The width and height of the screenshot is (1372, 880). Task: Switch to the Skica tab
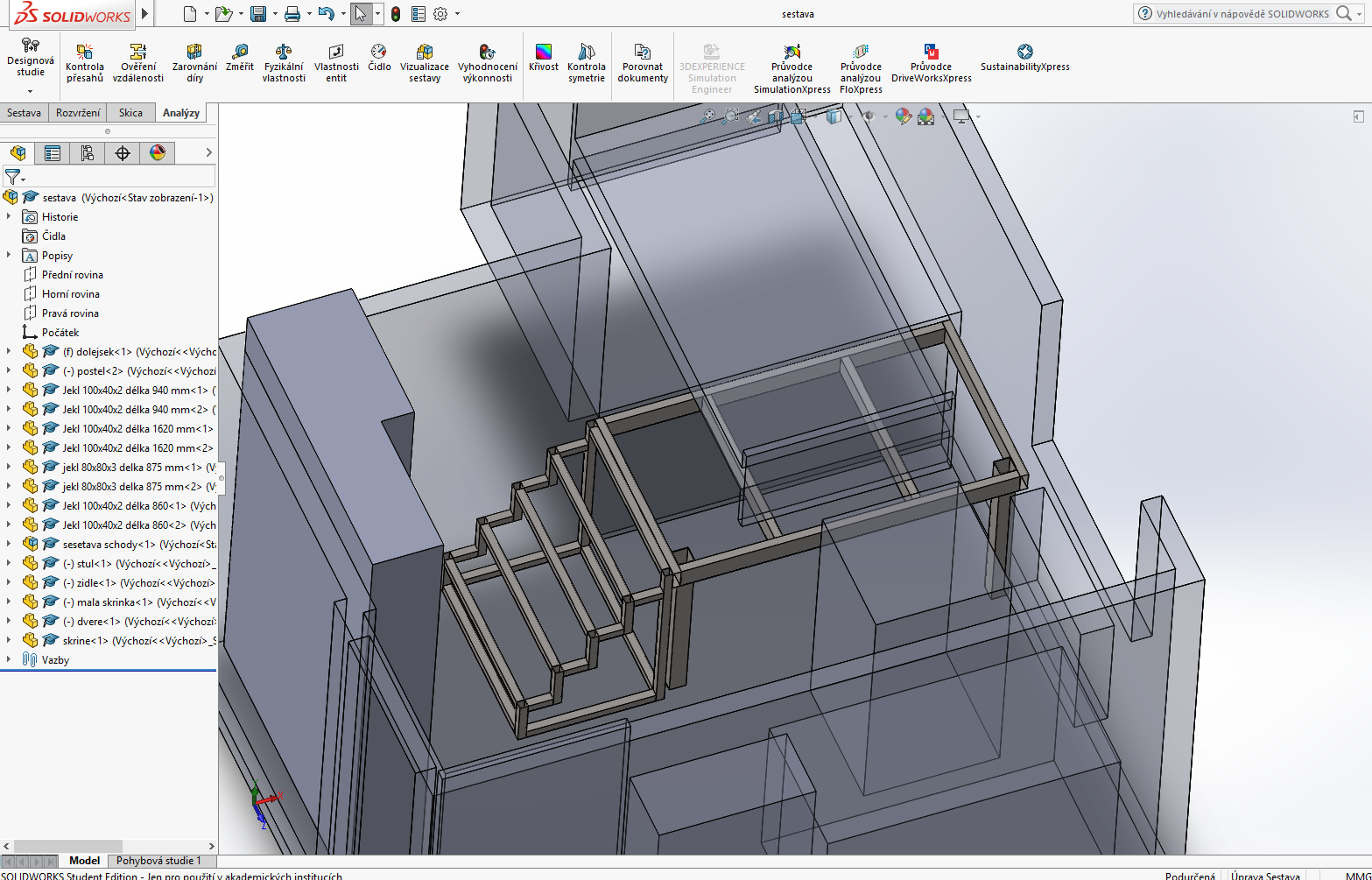click(x=130, y=113)
